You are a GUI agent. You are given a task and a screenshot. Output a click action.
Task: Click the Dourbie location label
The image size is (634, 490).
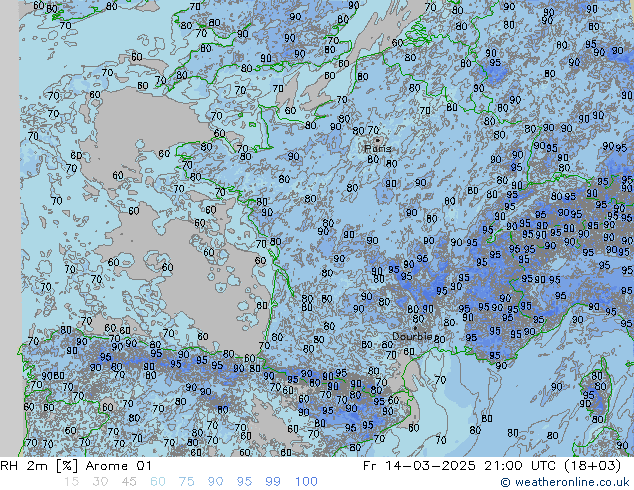[412, 336]
